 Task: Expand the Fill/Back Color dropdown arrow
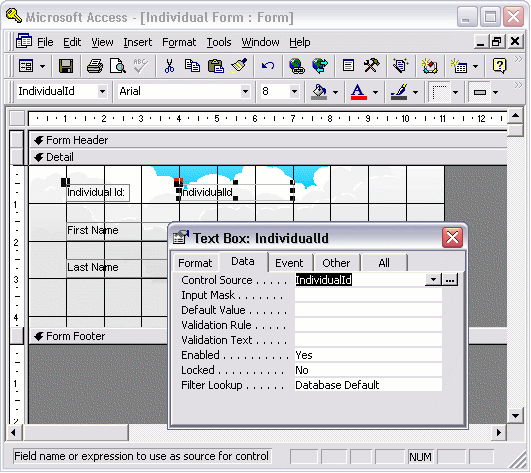[x=335, y=92]
